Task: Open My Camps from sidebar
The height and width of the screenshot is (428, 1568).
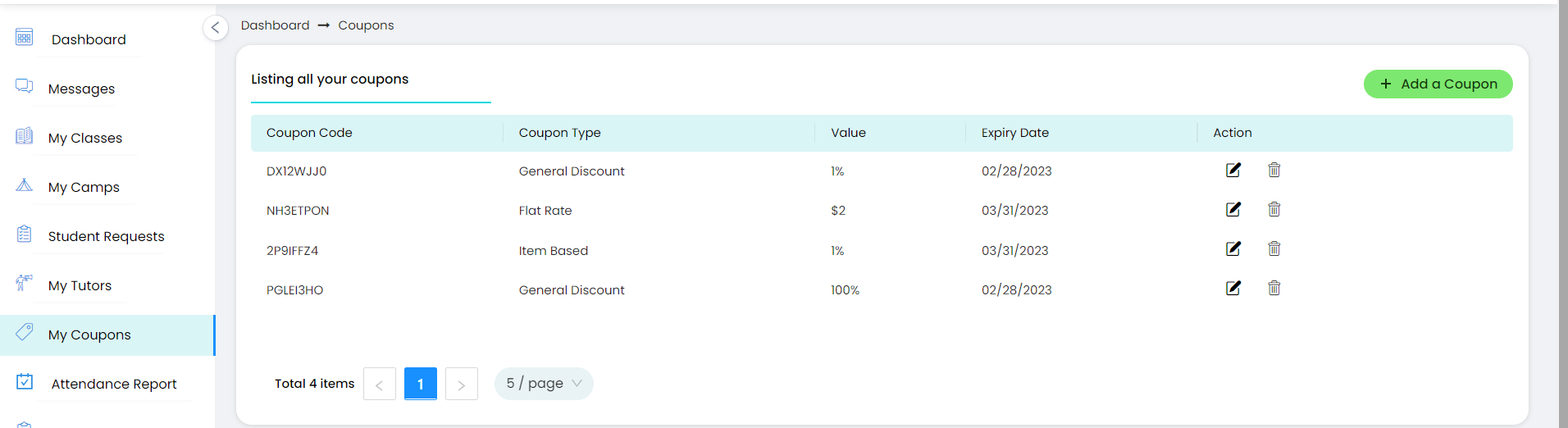Action: [x=84, y=187]
